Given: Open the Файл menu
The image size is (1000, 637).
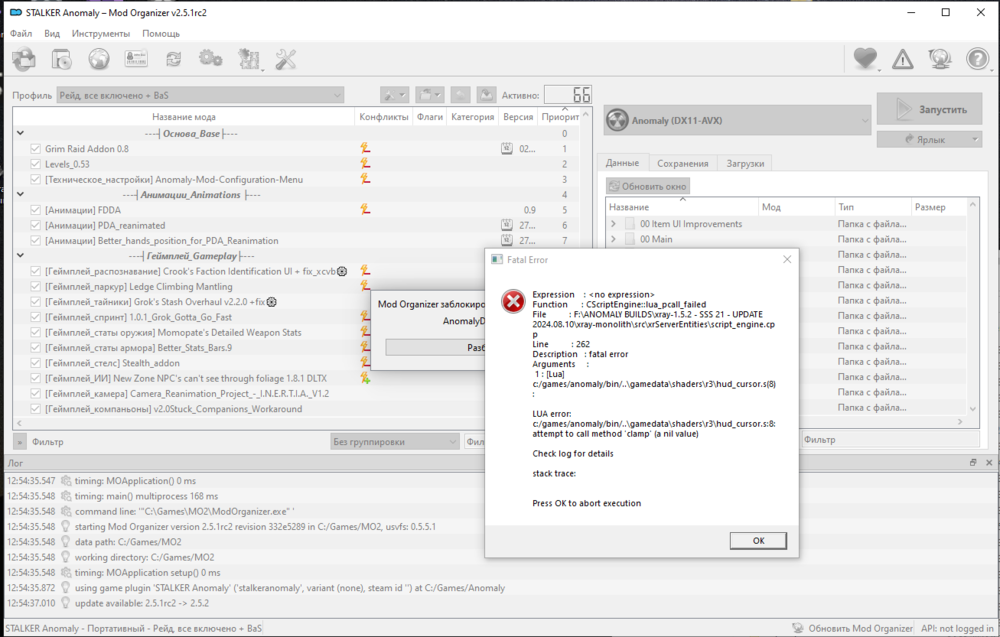Looking at the screenshot, I should (21, 33).
